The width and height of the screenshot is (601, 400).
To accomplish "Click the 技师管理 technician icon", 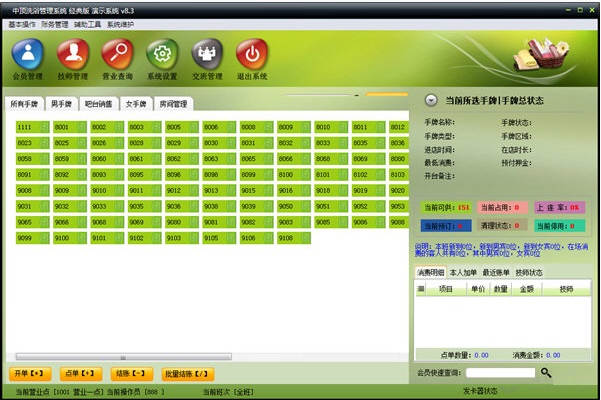I will coord(73,56).
